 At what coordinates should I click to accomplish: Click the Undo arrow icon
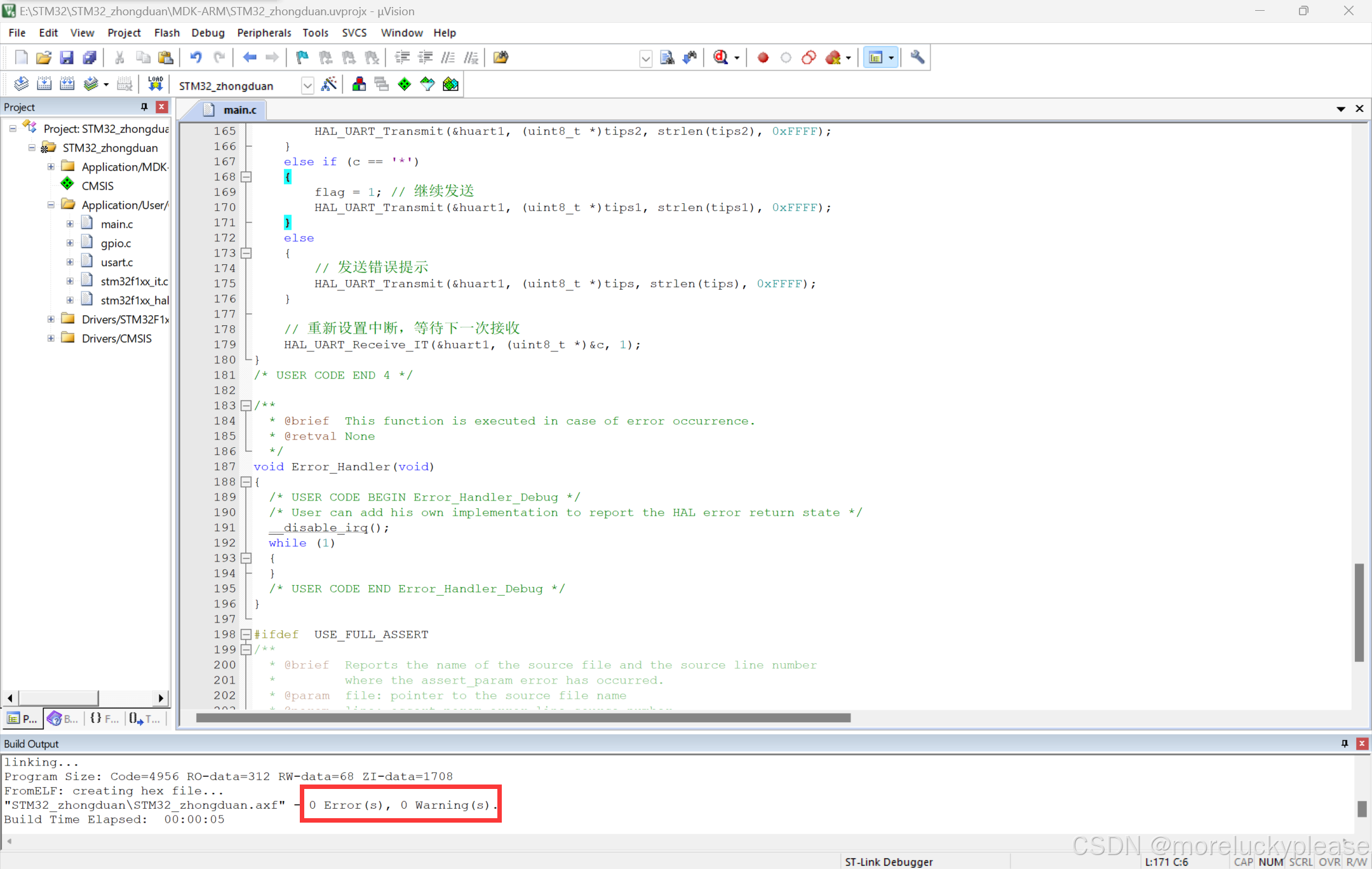pos(196,58)
